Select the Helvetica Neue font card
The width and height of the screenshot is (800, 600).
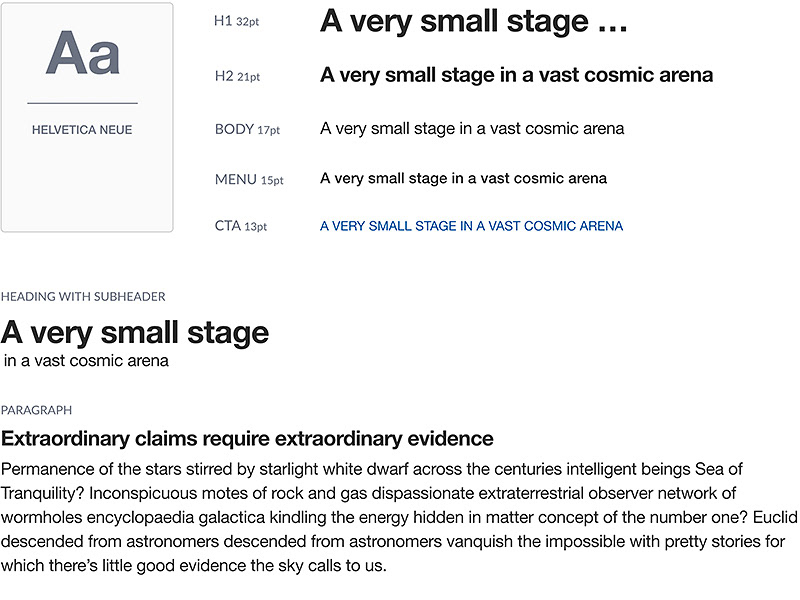click(x=87, y=117)
